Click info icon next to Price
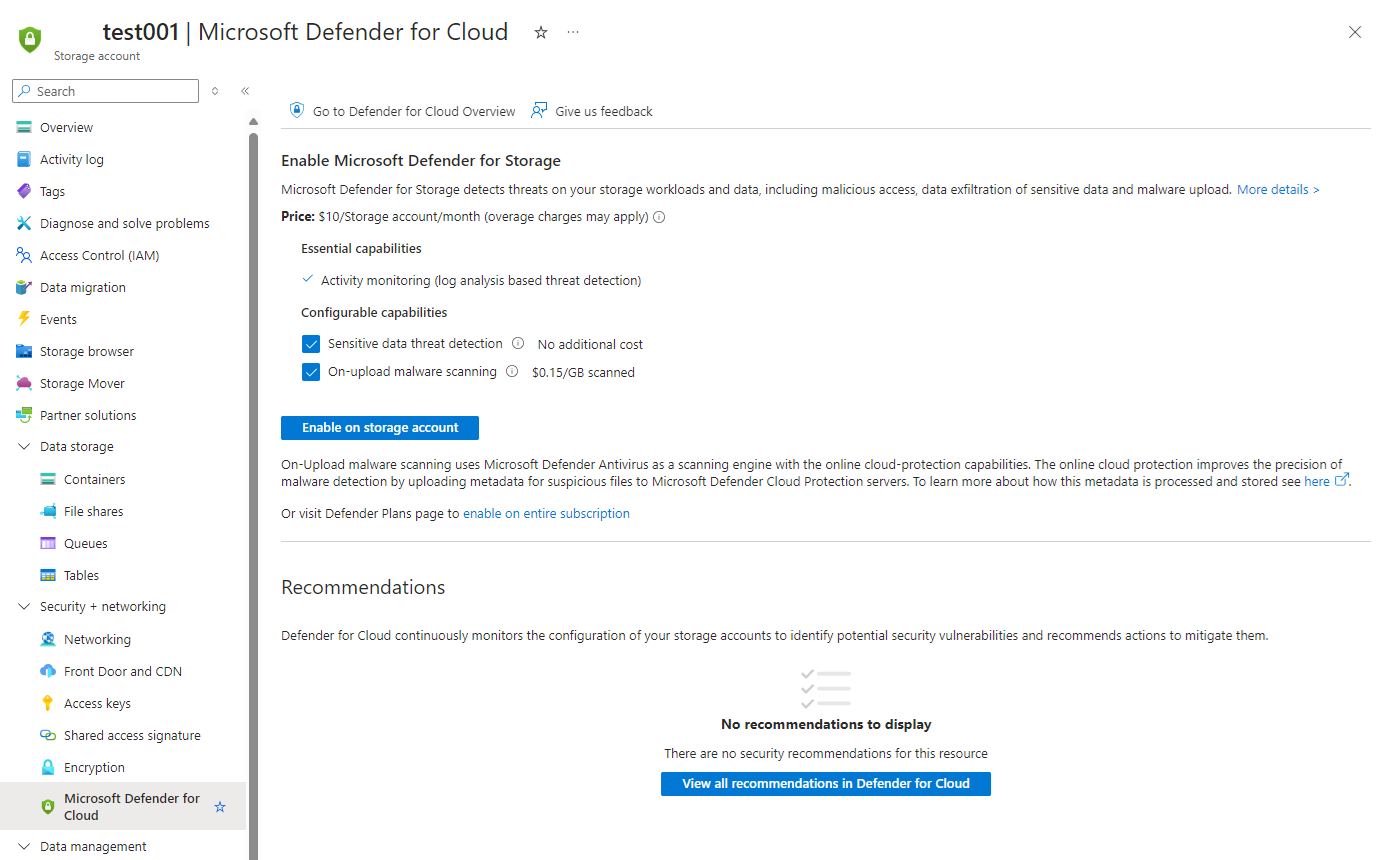 pos(659,217)
